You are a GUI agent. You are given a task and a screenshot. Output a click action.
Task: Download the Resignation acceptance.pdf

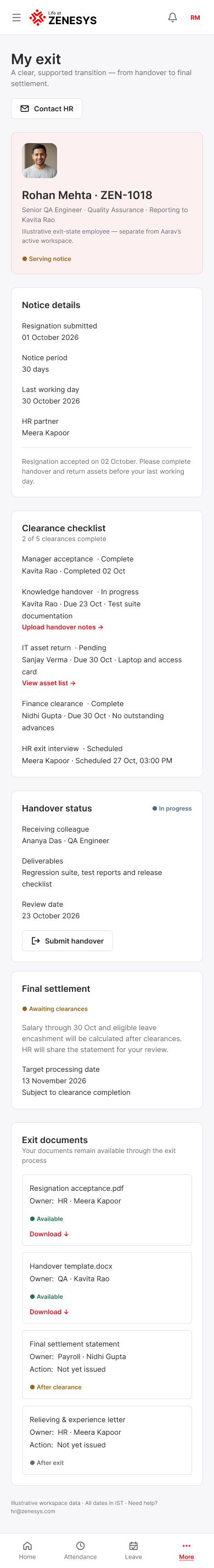click(x=49, y=1234)
